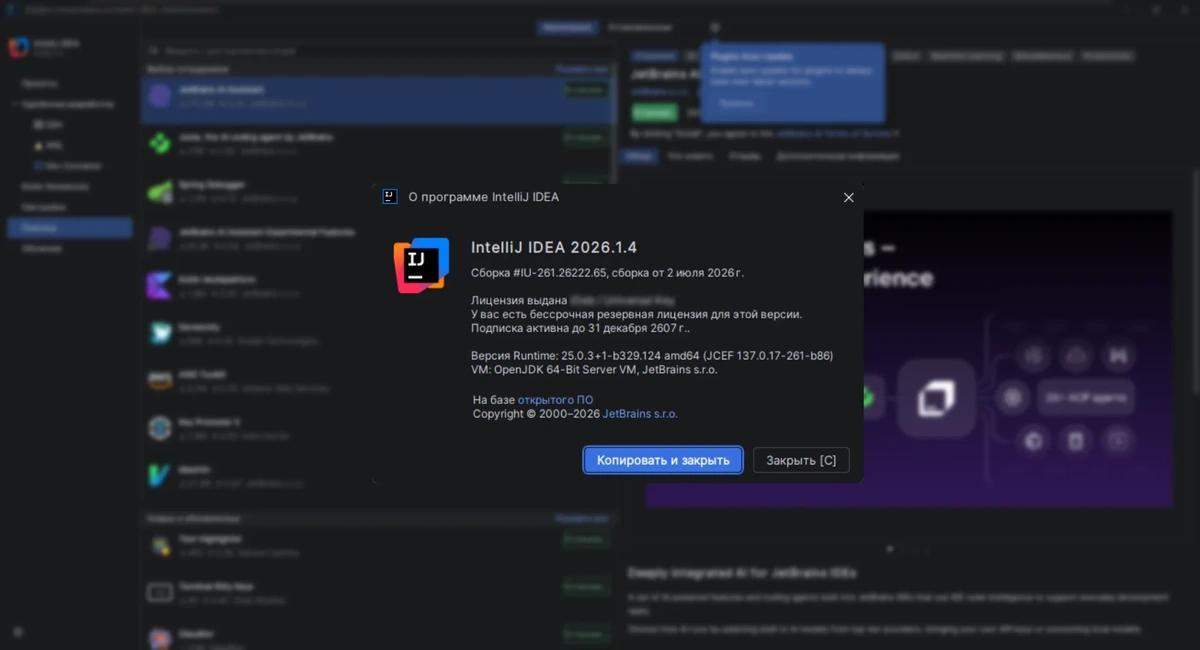Screen dimensions: 1200x650
Task: Click the plugins settings gear icon in background window
Action: [714, 28]
